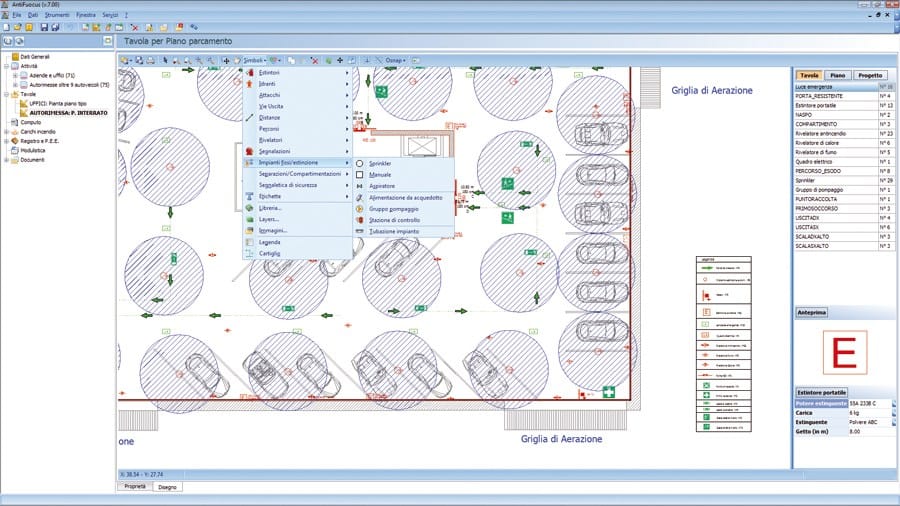Click the red delete X in drawing toolbar

click(316, 61)
